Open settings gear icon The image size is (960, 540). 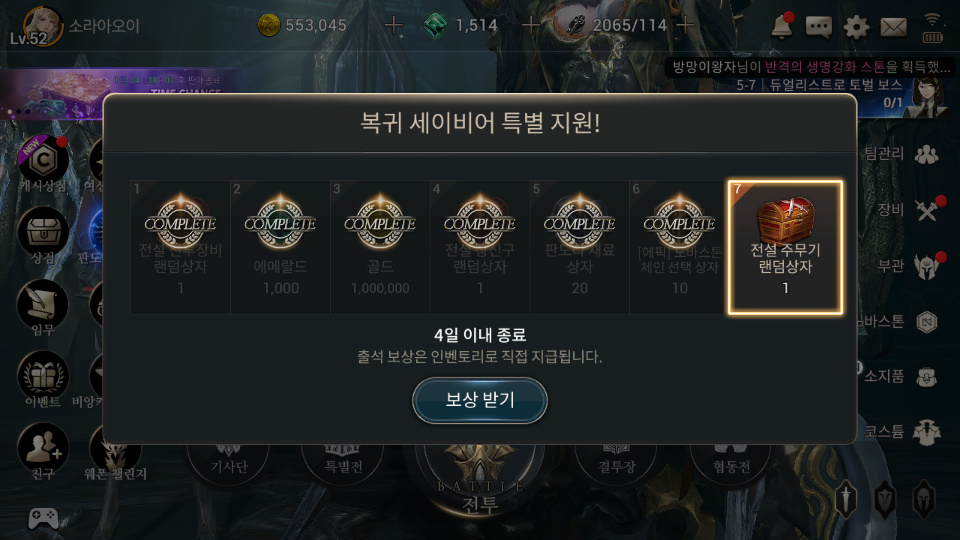856,26
